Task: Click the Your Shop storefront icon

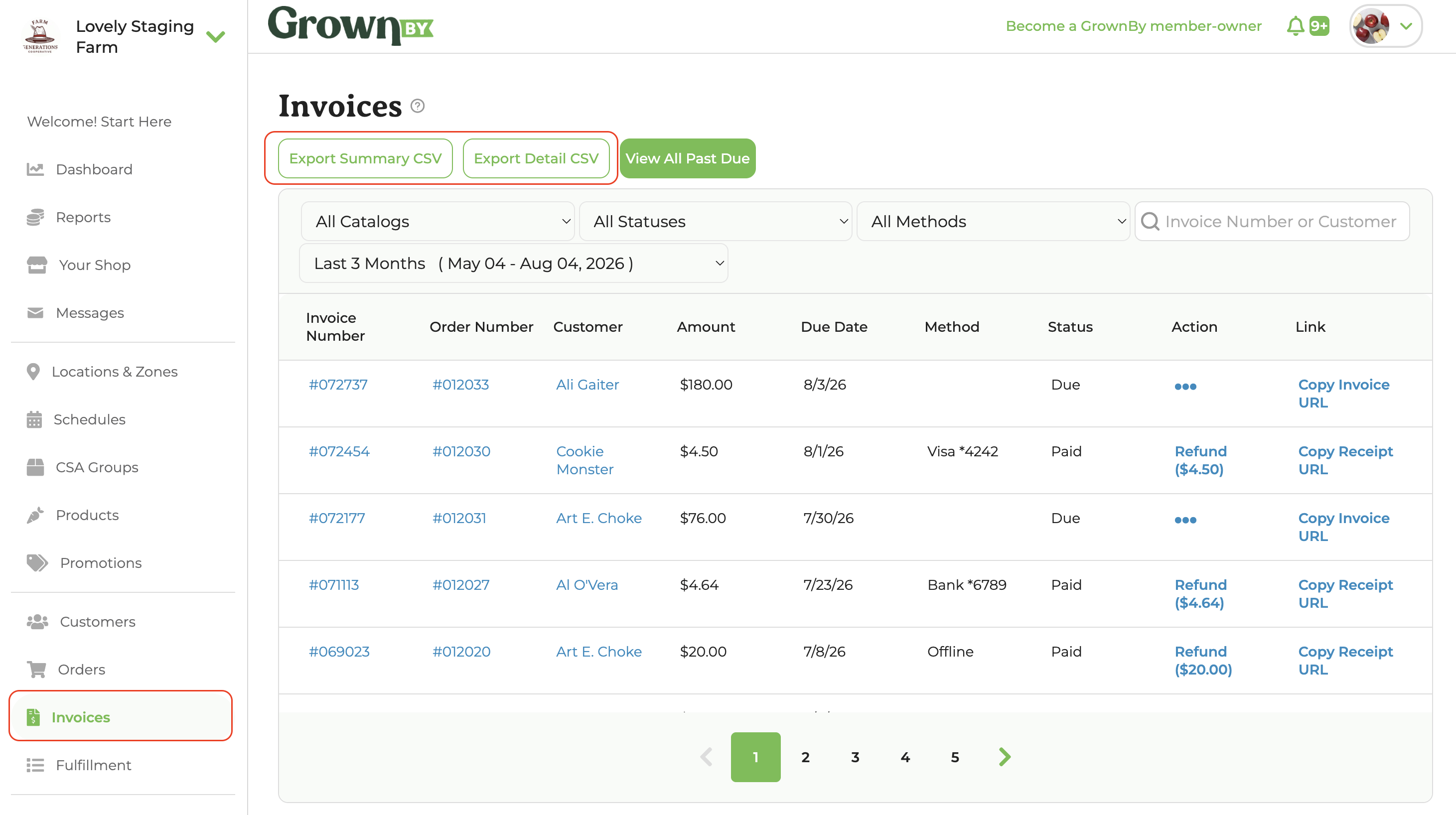Action: [37, 265]
